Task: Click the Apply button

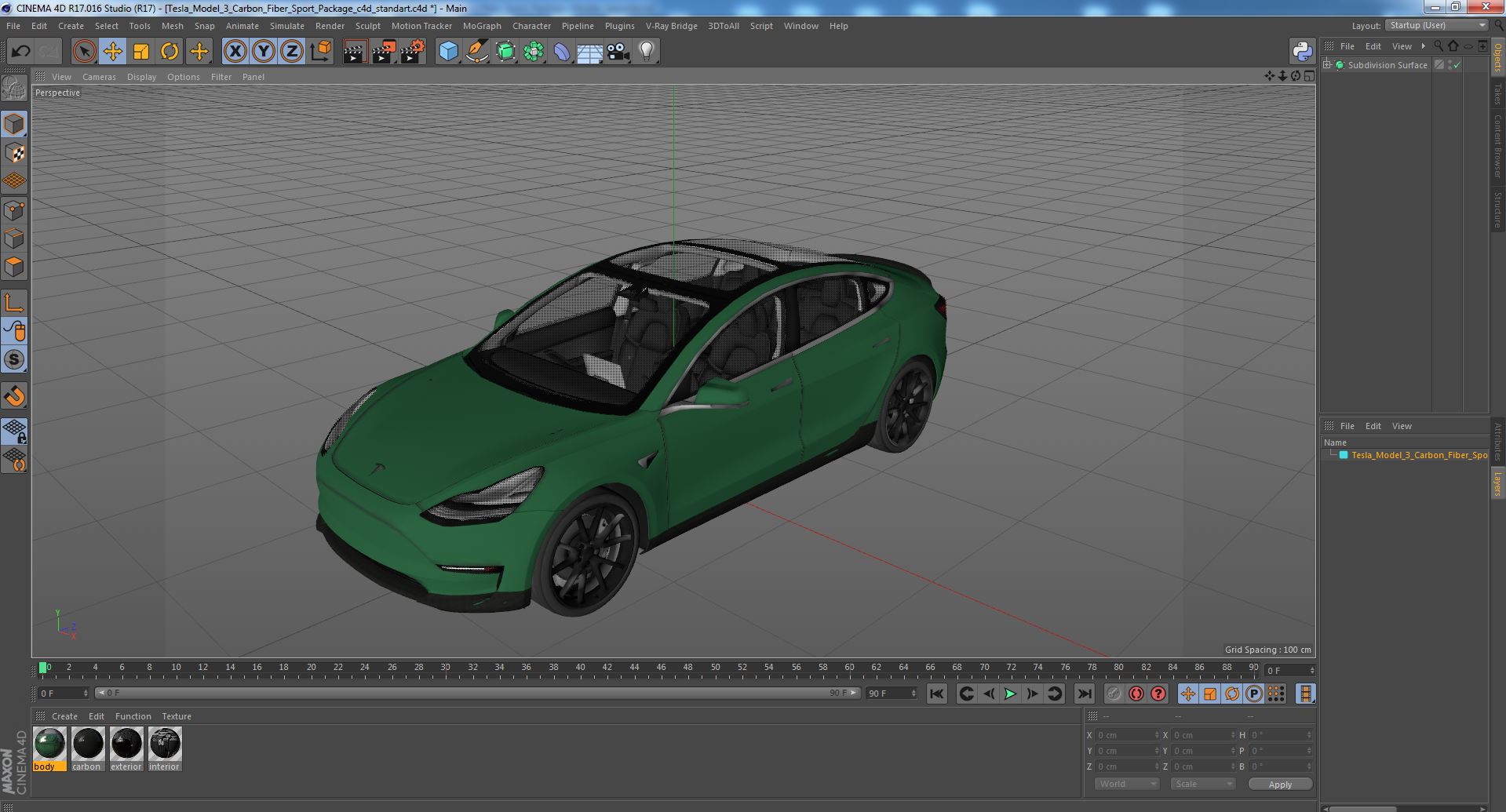Action: click(x=1280, y=784)
